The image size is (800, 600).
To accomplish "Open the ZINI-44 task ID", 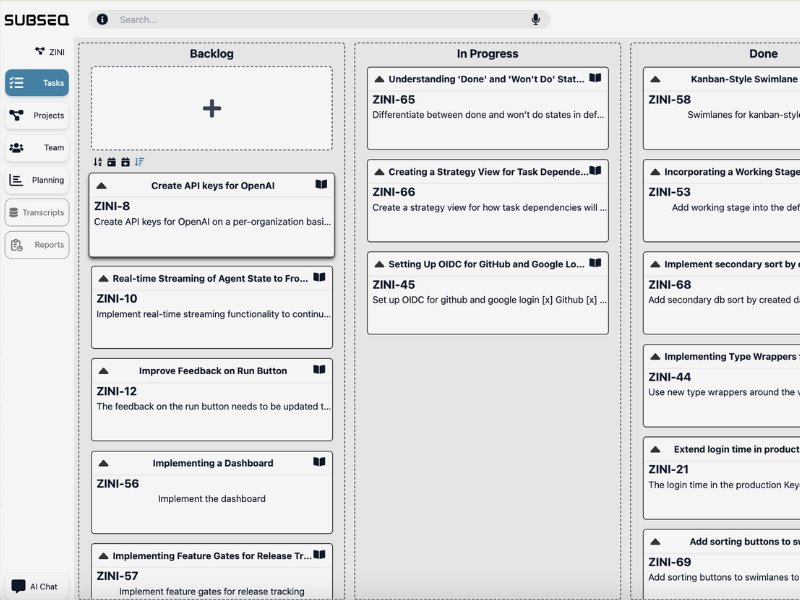I will click(670, 377).
